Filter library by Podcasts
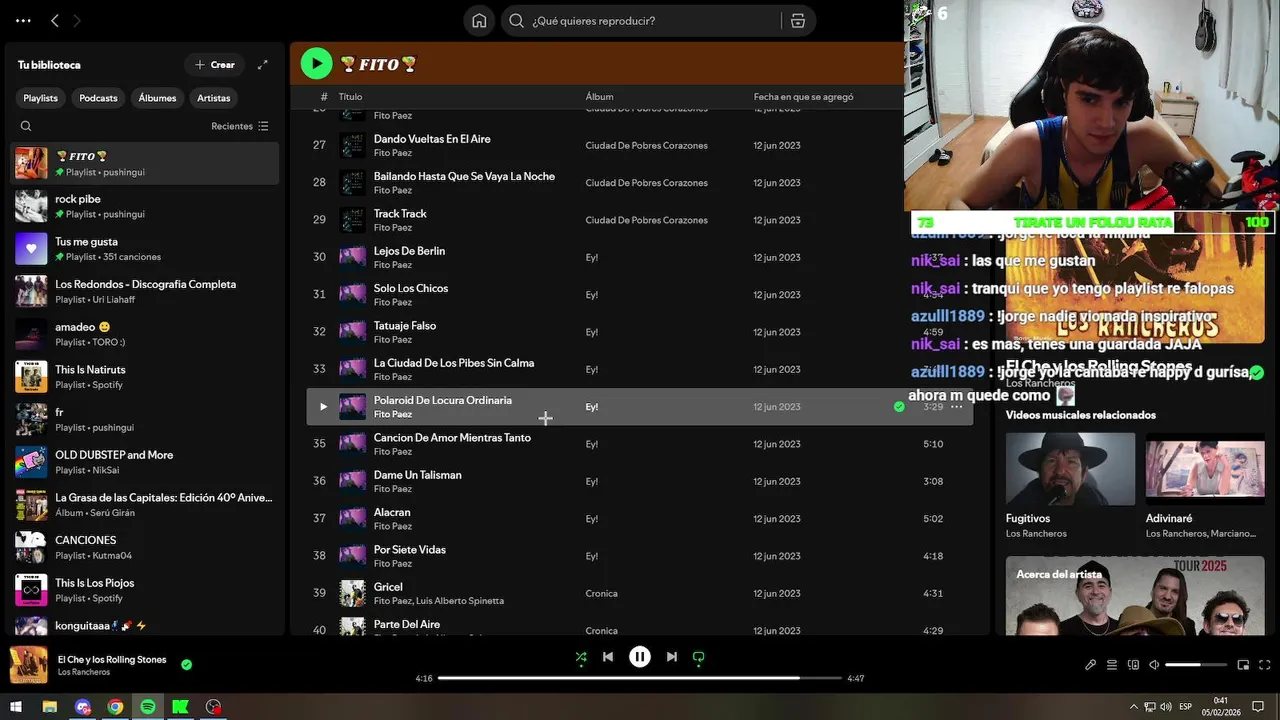This screenshot has width=1280, height=720. pos(98,98)
